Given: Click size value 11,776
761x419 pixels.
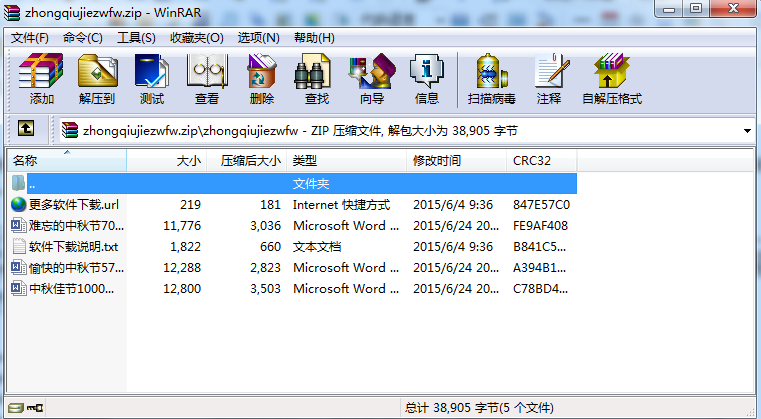Looking at the screenshot, I should tap(182, 225).
